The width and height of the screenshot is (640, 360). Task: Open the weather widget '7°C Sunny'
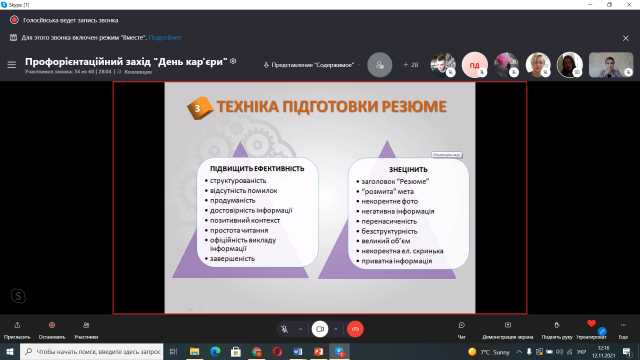489,352
